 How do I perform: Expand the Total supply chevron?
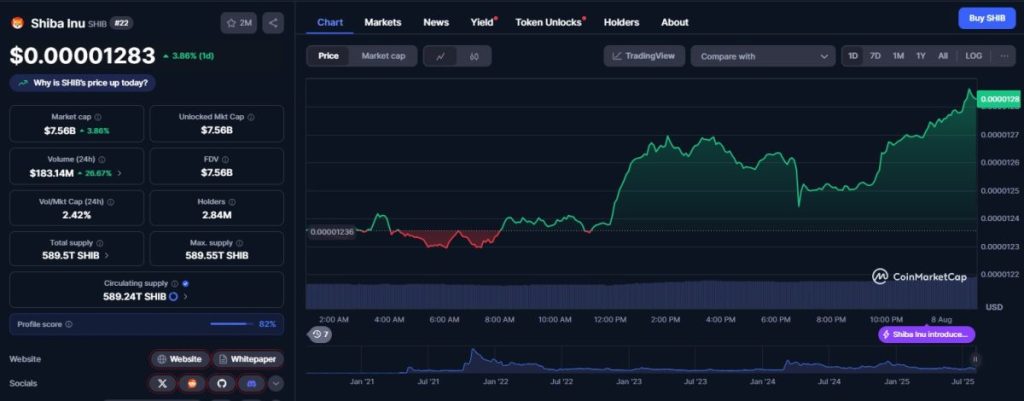coord(106,255)
